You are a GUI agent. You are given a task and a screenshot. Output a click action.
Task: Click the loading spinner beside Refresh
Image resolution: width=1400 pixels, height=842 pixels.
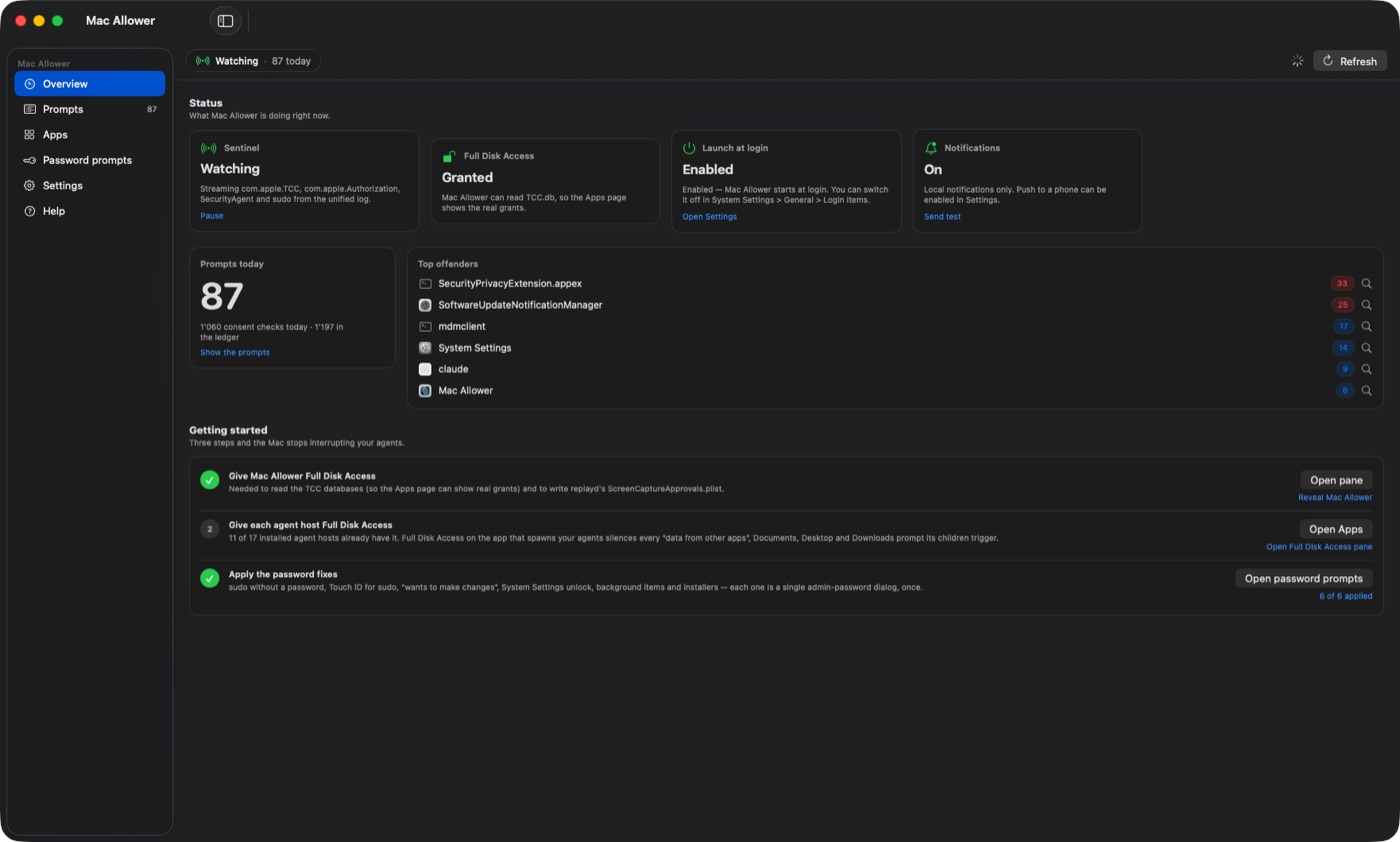point(1297,61)
